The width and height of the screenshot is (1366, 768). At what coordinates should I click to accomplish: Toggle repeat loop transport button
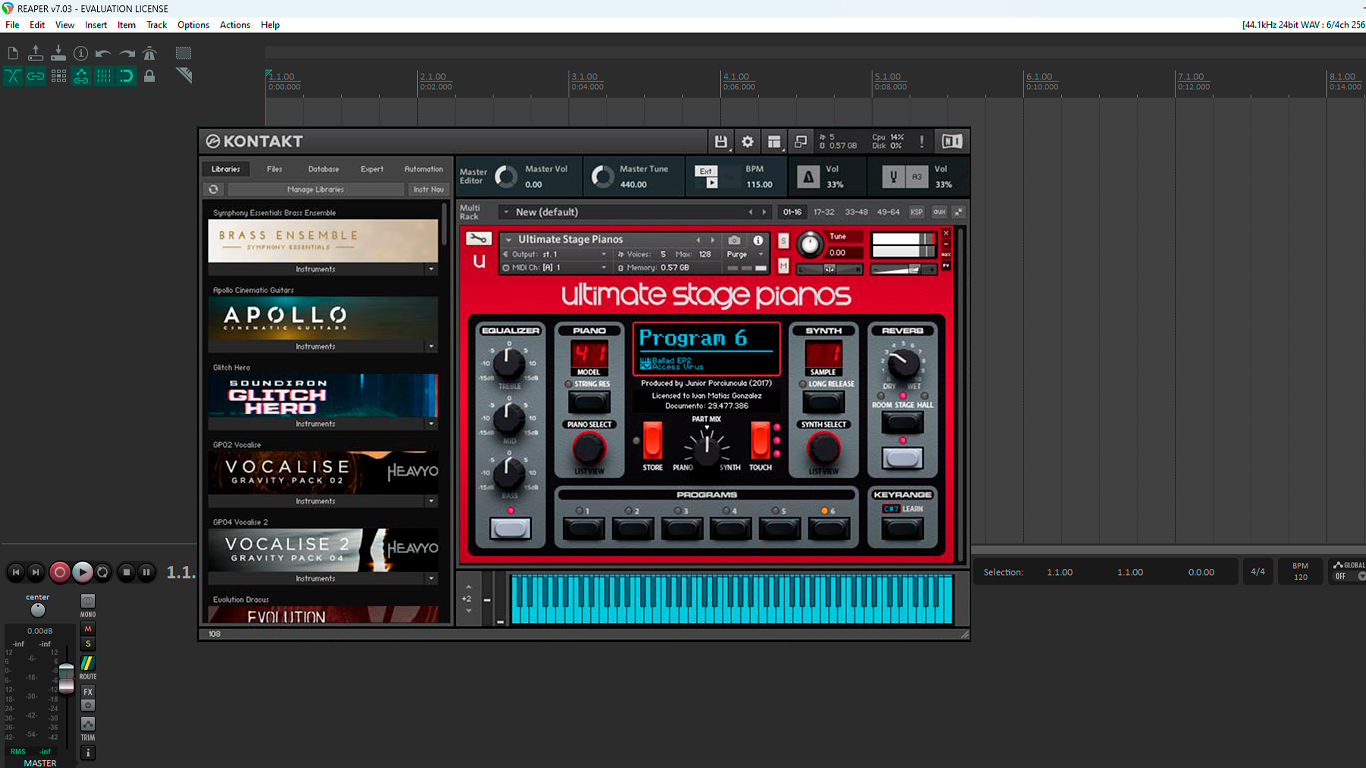[x=103, y=572]
